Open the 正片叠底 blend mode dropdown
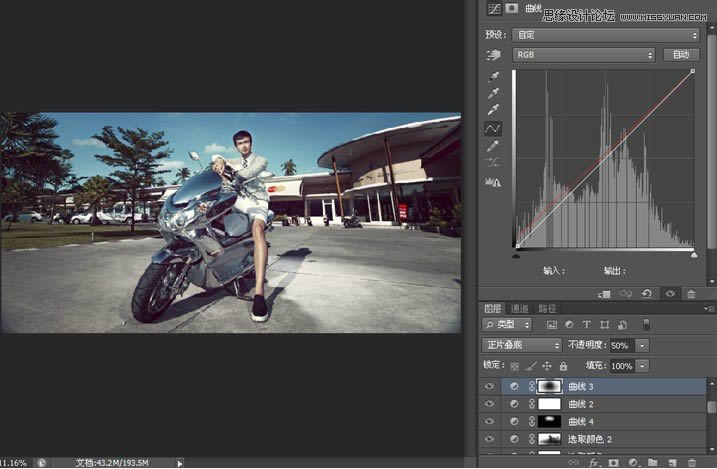This screenshot has height=469, width=717. coord(522,345)
